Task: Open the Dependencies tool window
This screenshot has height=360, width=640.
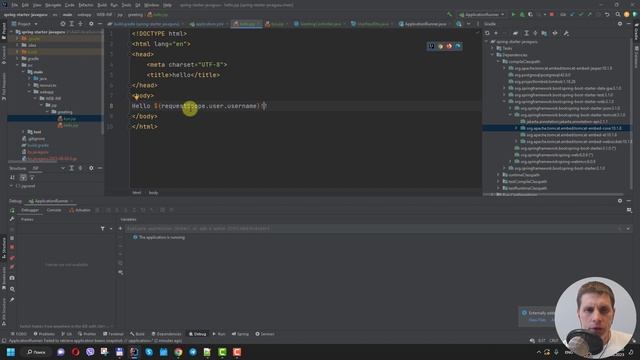Action: pyautogui.click(x=167, y=334)
